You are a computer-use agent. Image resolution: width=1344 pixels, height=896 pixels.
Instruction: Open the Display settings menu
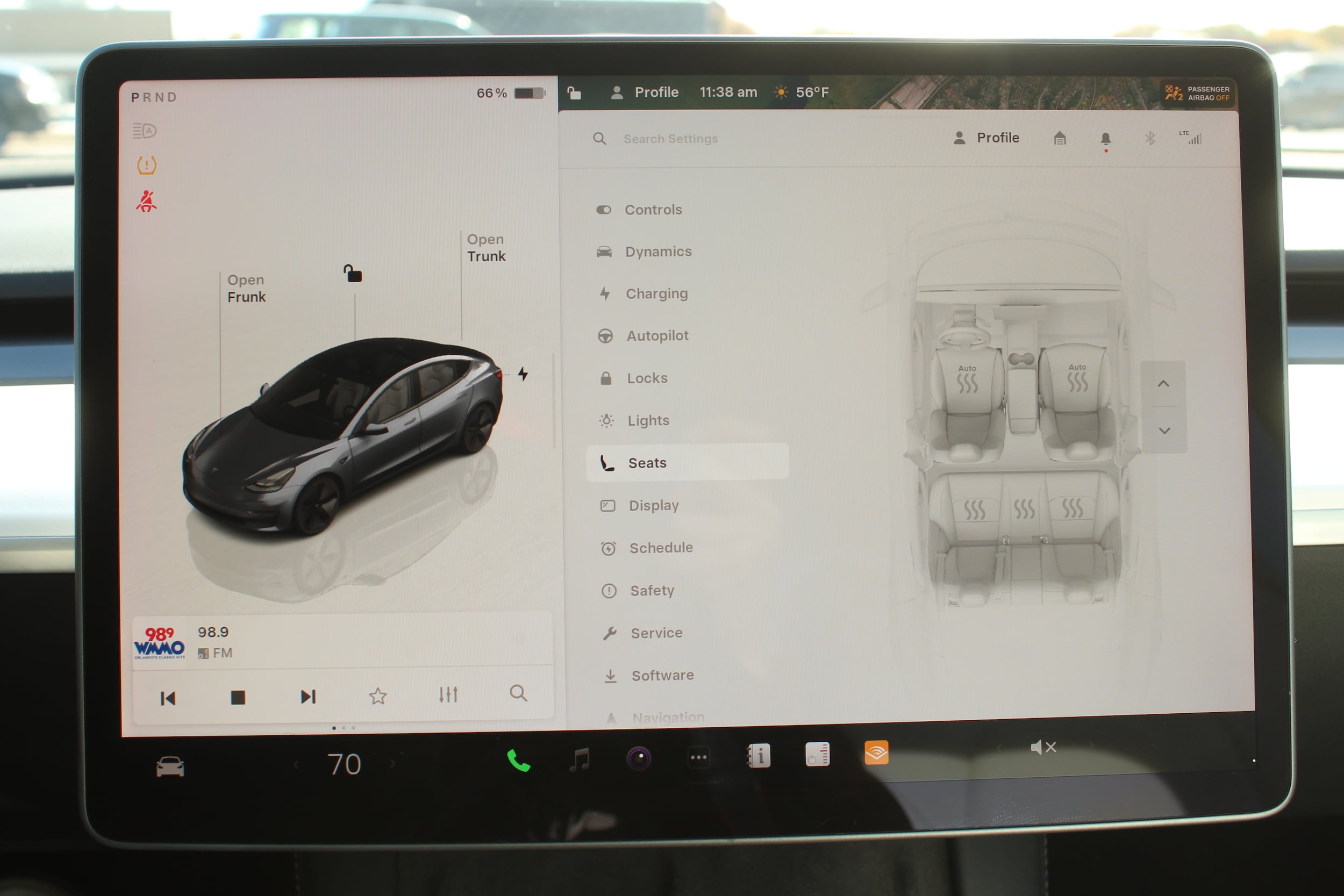pos(654,506)
